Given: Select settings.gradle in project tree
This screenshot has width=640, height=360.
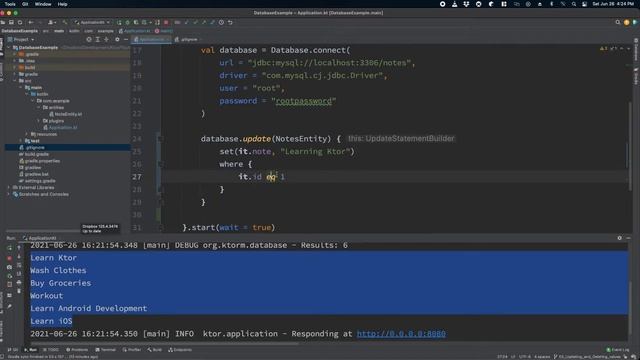Looking at the screenshot, I should tap(37, 181).
